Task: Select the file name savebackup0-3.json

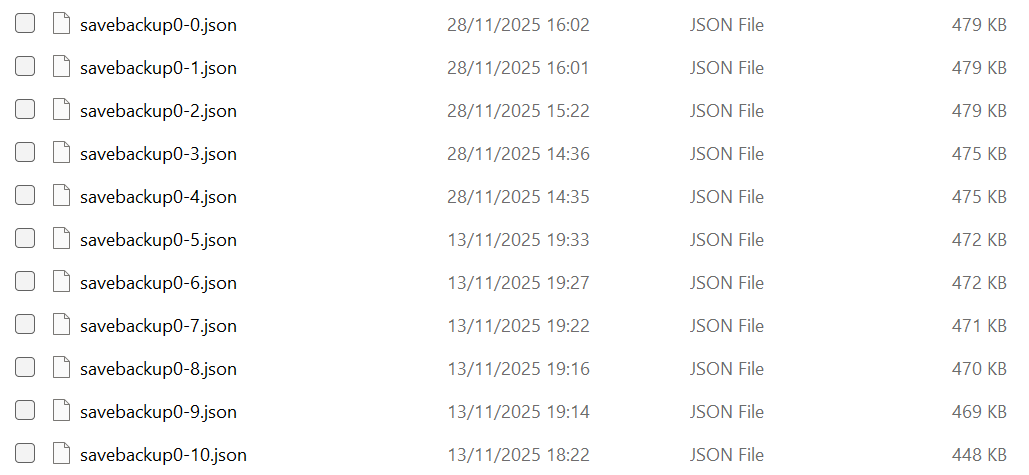Action: [158, 154]
